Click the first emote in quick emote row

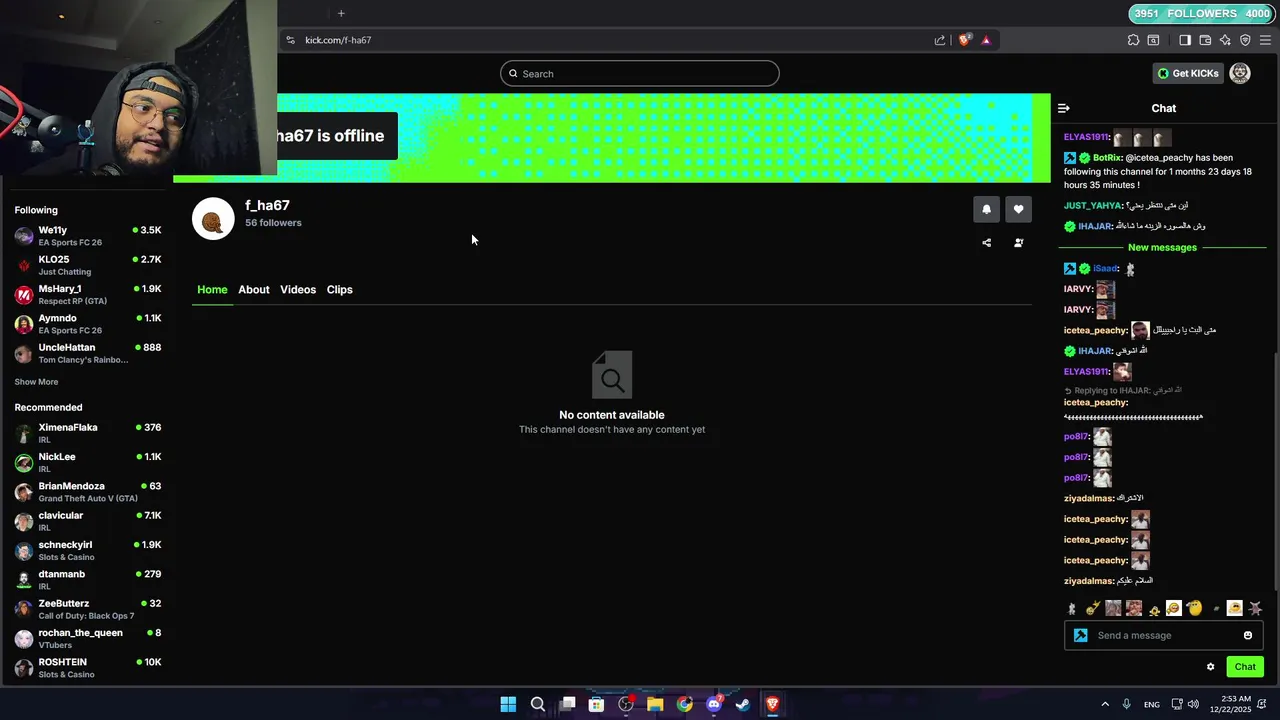(1072, 608)
